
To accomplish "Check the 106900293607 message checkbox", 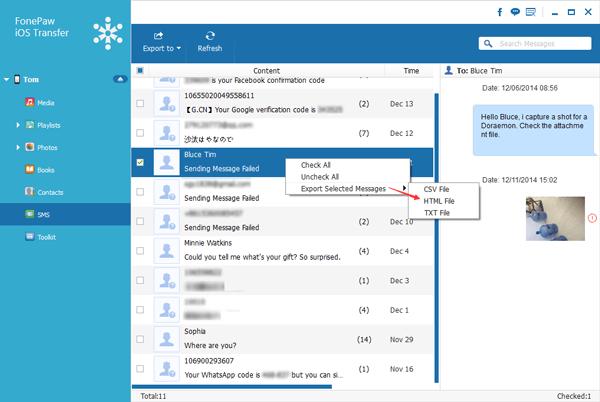I will coord(140,368).
